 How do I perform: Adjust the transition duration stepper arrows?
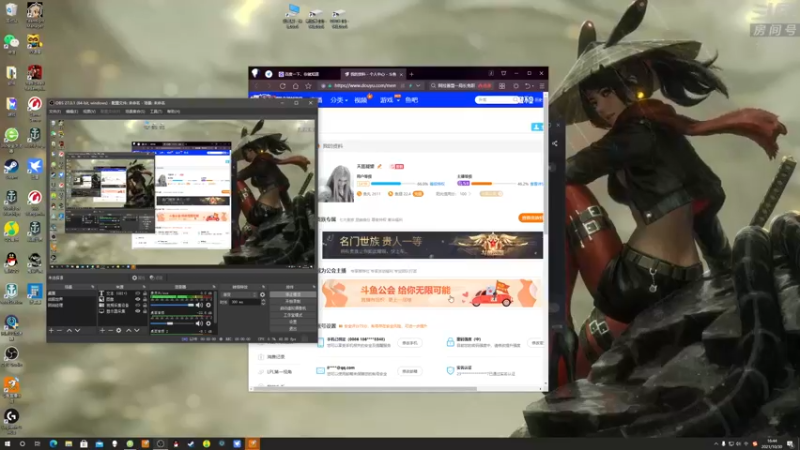coord(263,302)
